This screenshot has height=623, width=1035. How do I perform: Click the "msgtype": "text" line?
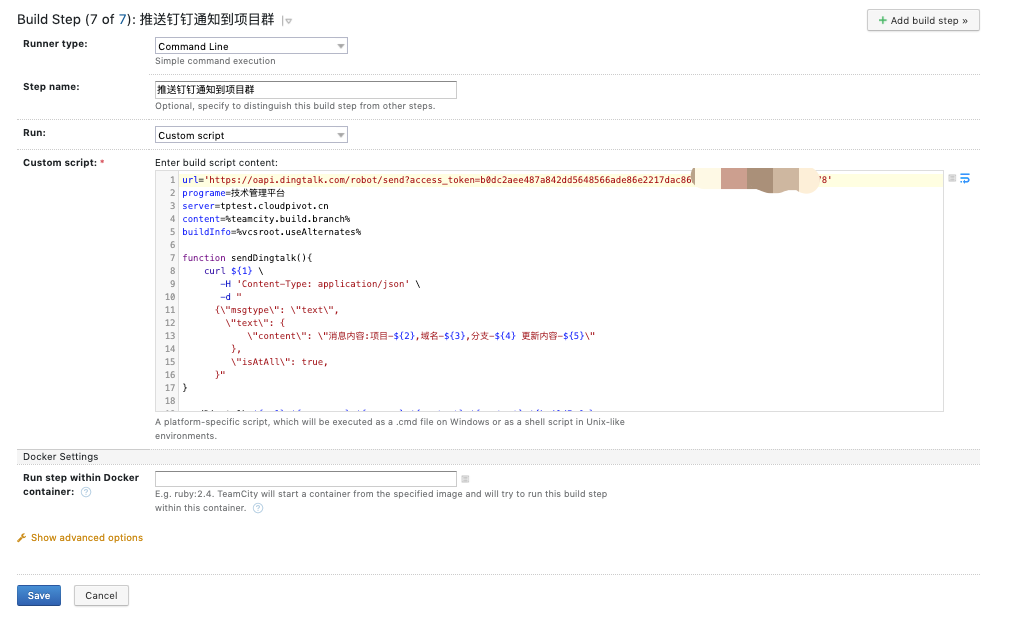point(277,310)
